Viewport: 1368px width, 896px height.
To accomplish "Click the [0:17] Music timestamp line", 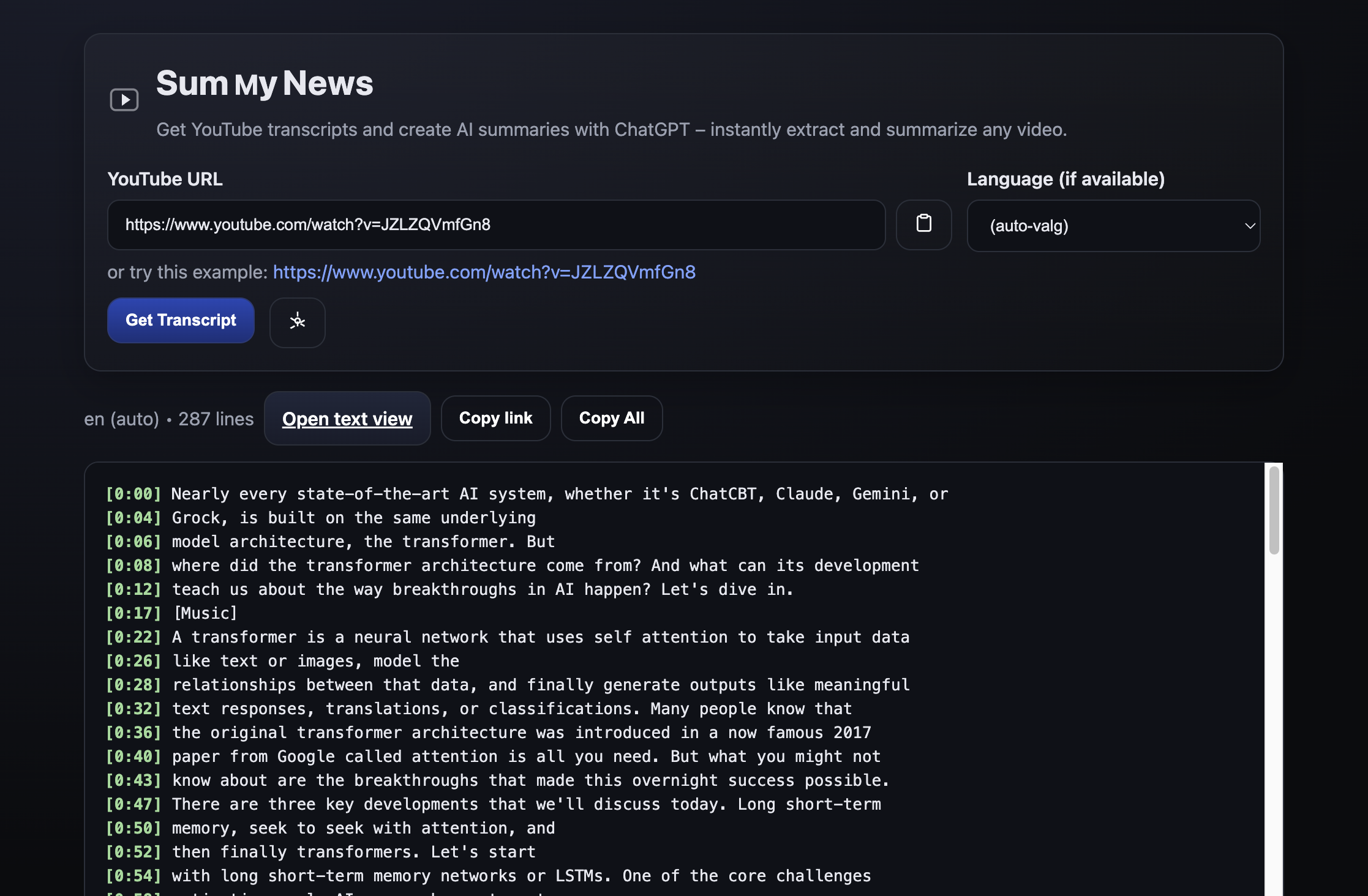I will tap(133, 613).
